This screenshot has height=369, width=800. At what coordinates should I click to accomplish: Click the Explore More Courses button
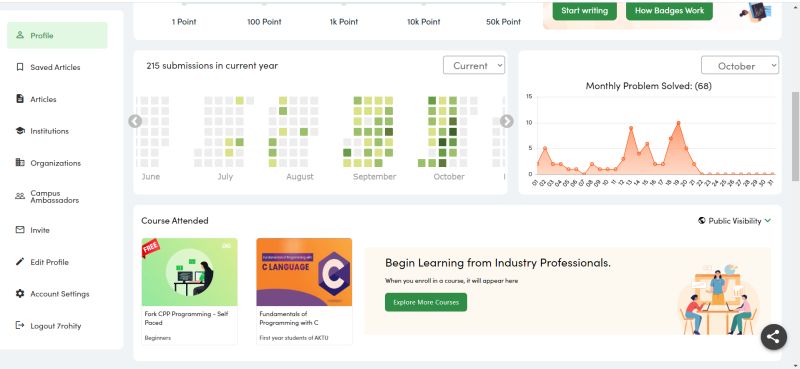(426, 302)
